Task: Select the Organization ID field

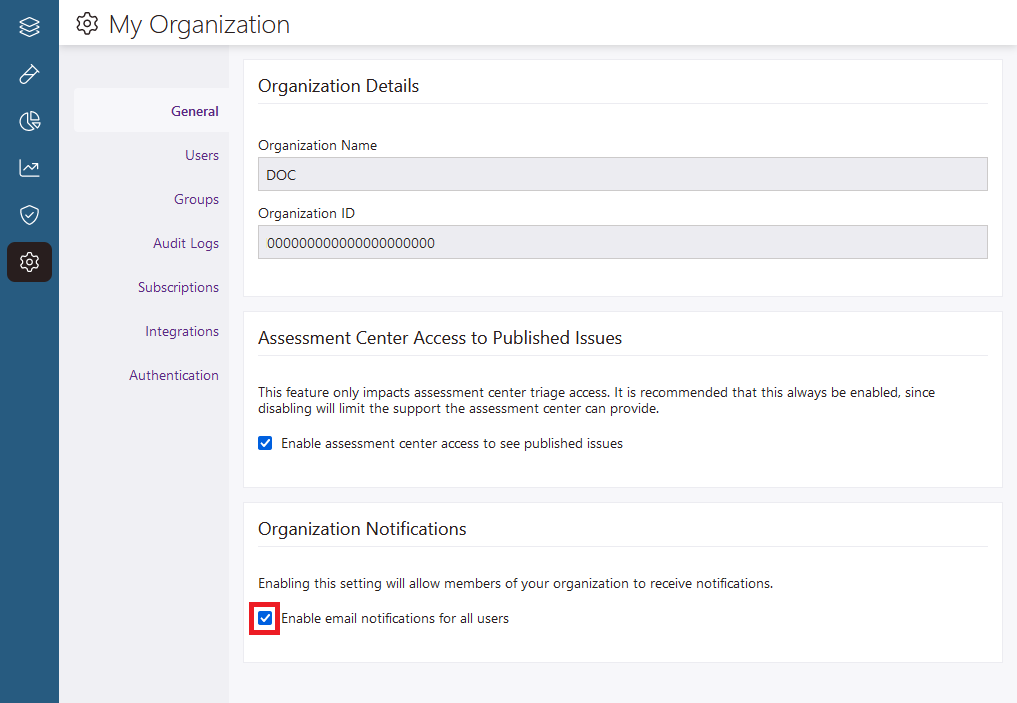Action: (622, 242)
